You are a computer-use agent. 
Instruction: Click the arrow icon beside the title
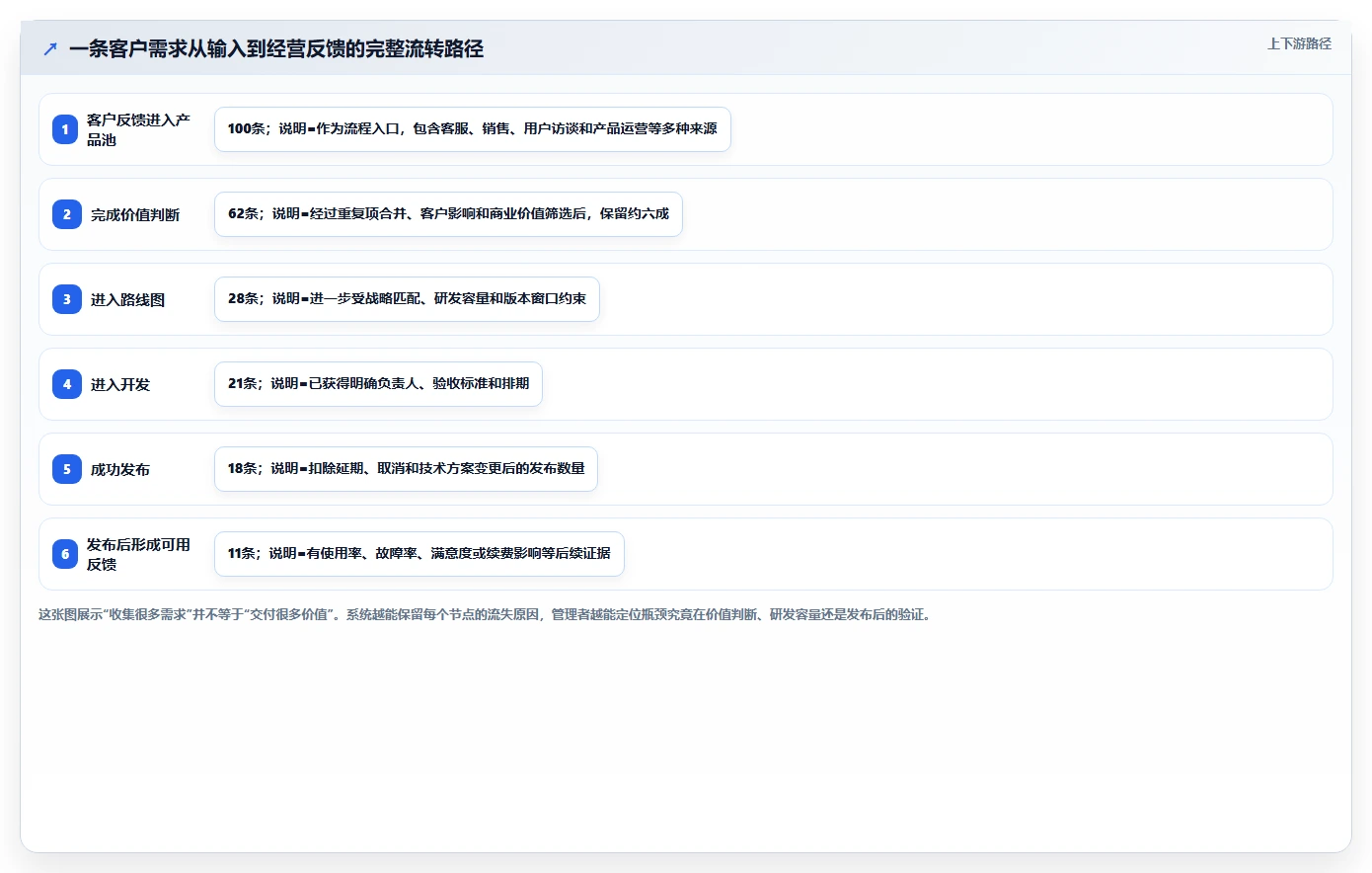tap(50, 48)
